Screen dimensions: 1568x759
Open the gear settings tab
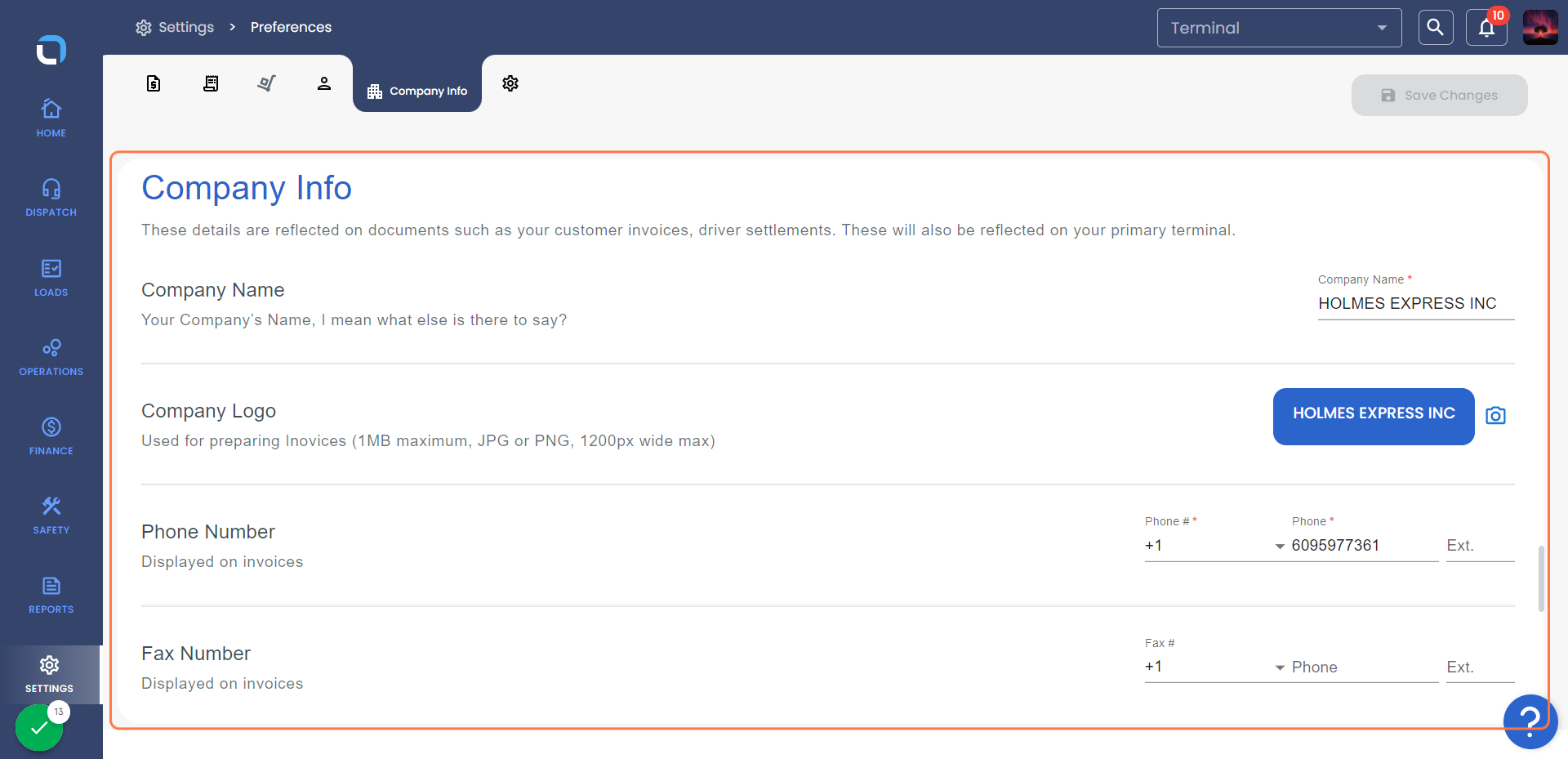pyautogui.click(x=510, y=83)
